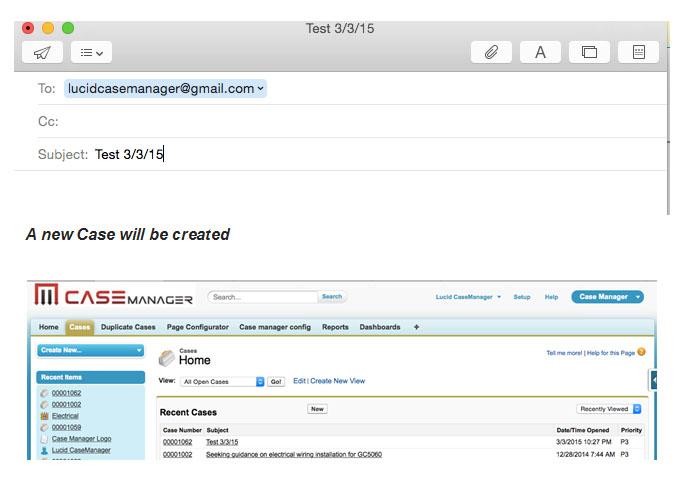Screen dimensions: 694x487
Task: Click the case icon beside sidebar 00001062
Action: (44, 393)
